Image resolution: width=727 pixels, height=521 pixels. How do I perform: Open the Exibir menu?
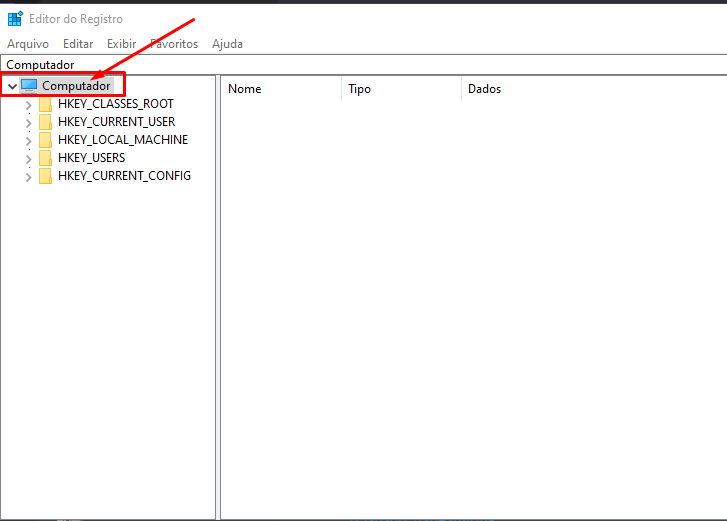point(121,44)
